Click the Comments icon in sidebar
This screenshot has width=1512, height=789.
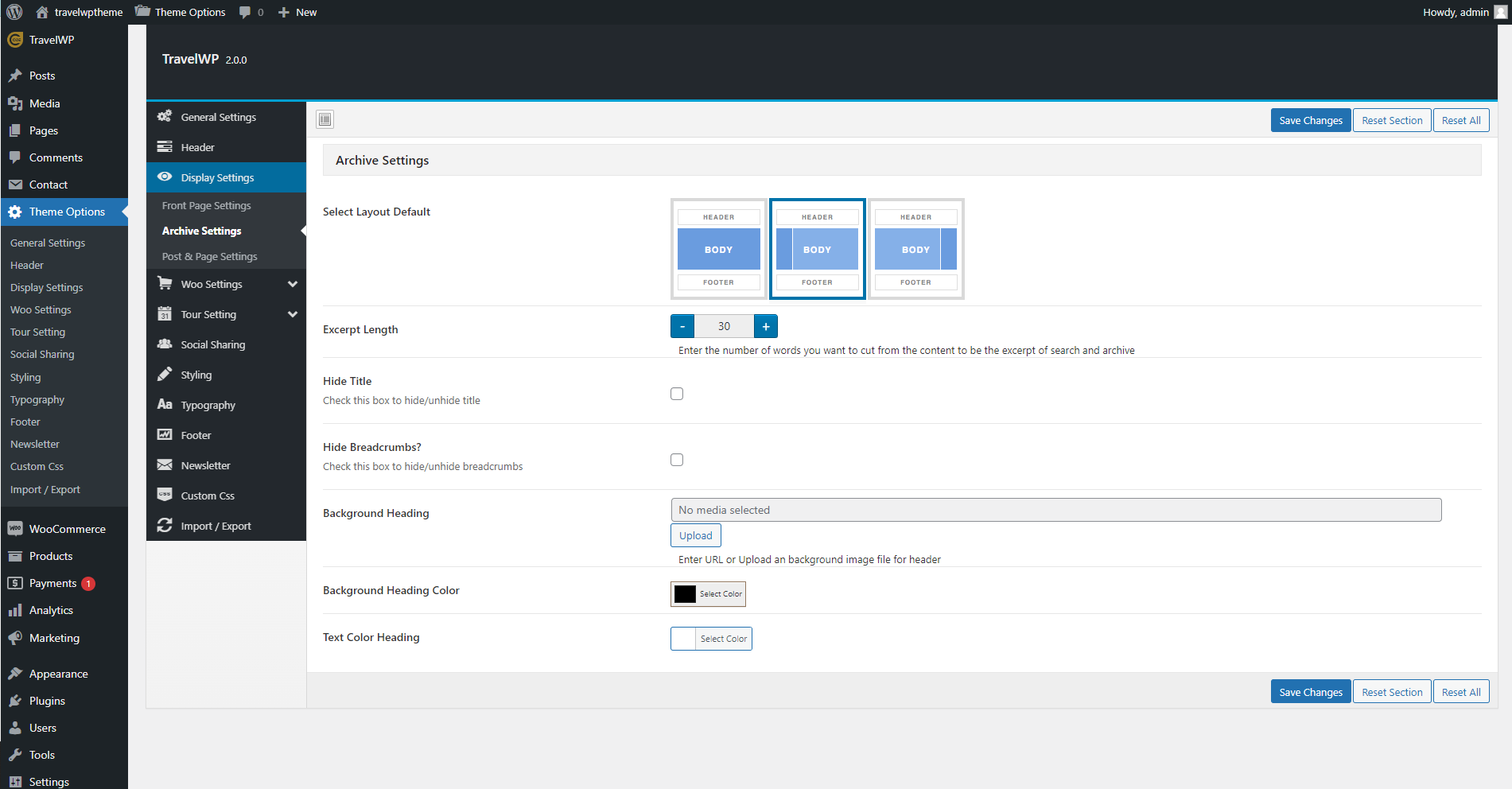pyautogui.click(x=15, y=157)
